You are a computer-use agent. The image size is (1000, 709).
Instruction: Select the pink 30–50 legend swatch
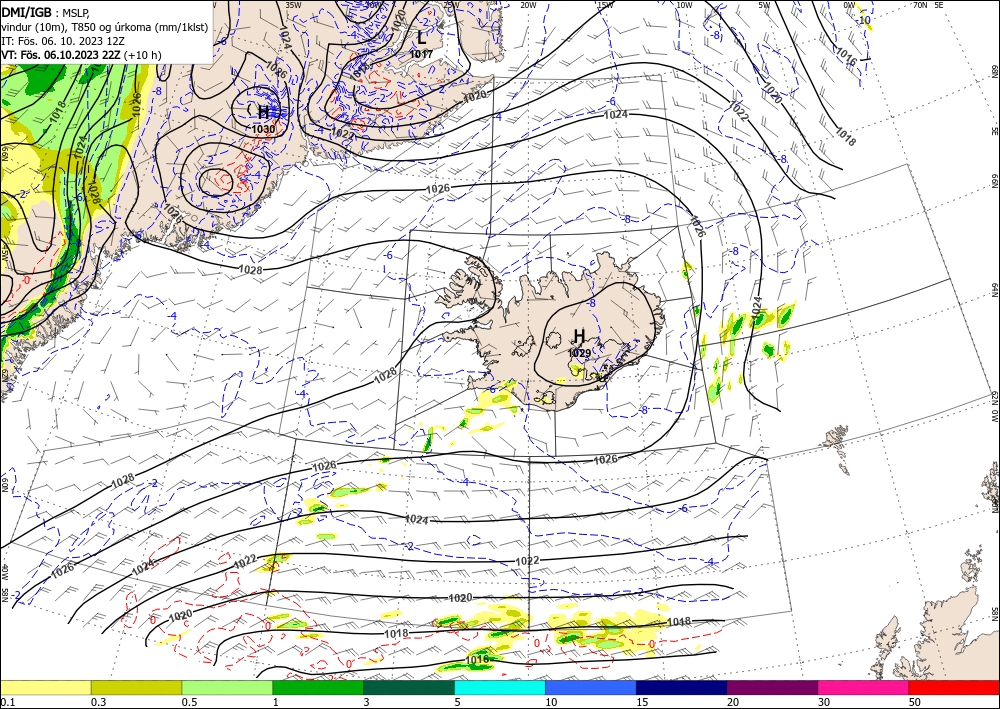(864, 687)
